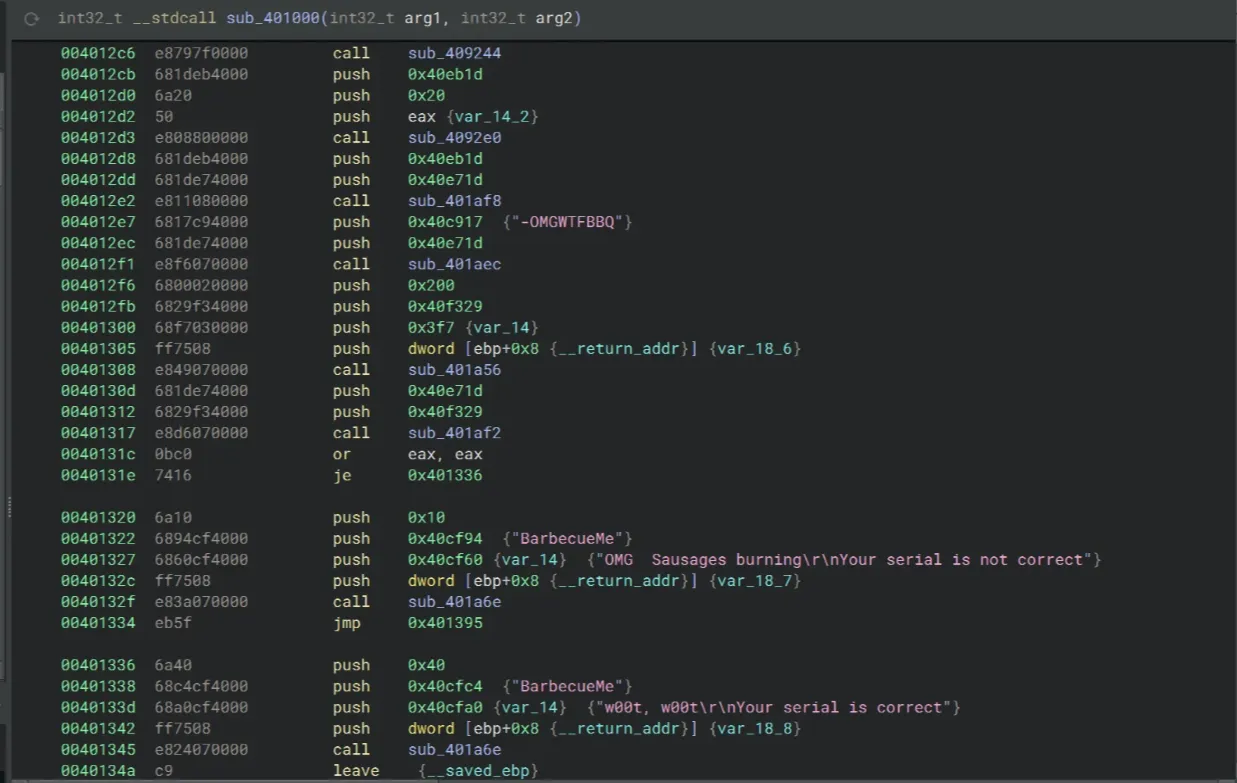This screenshot has width=1237, height=783.
Task: Select address 0x40cf94 in failure block
Action: pos(445,539)
